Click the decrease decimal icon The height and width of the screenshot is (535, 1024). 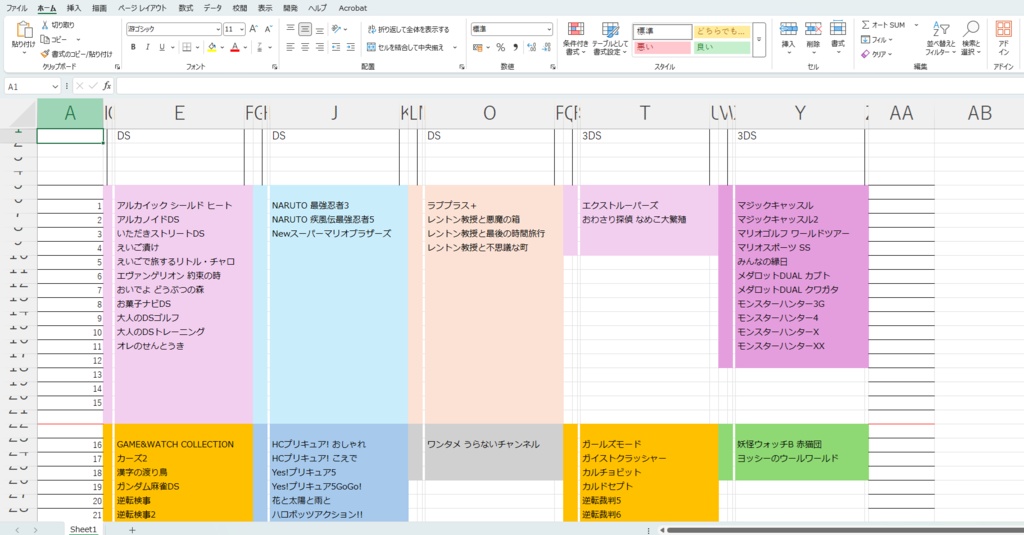point(547,48)
